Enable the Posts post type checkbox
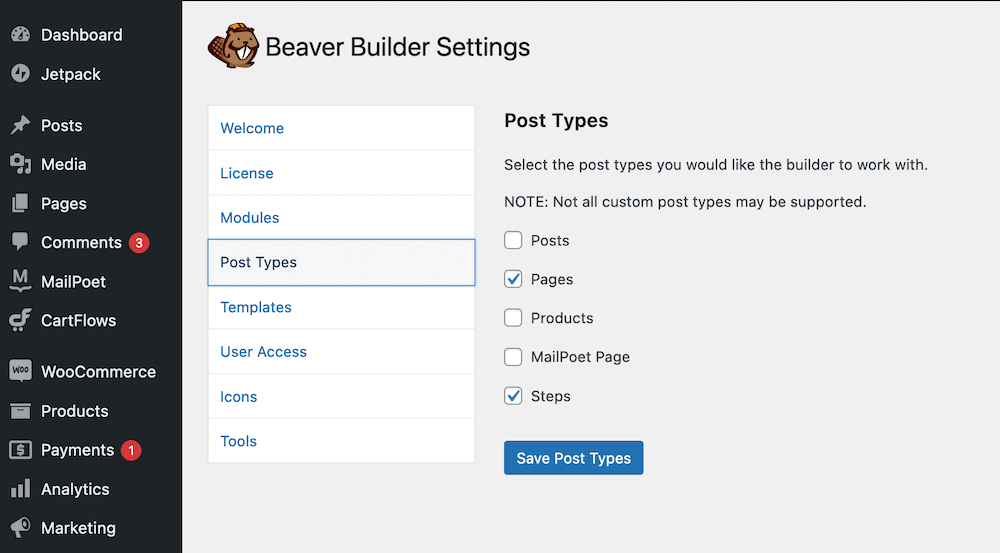1000x553 pixels. point(513,240)
